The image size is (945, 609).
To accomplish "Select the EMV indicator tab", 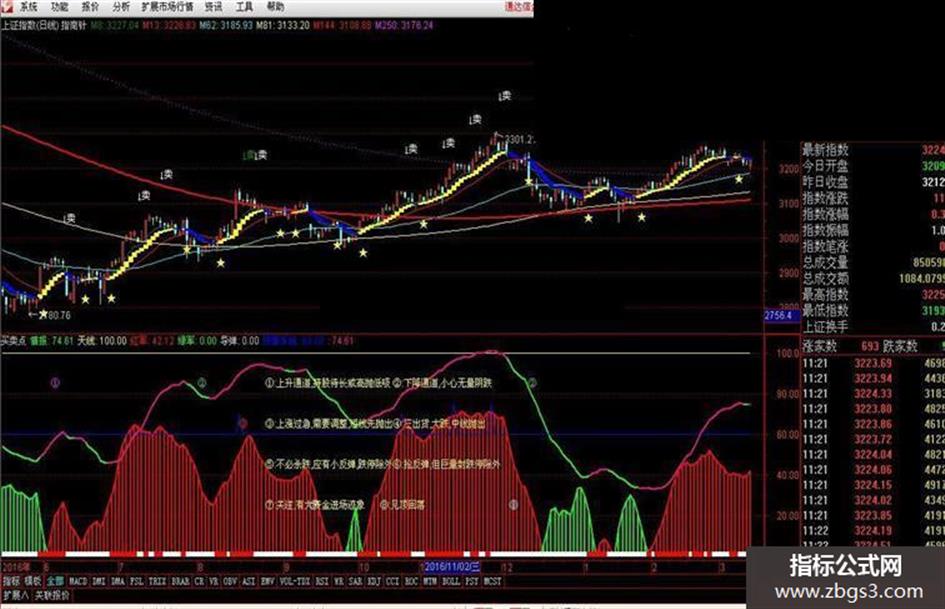I will click(x=267, y=581).
